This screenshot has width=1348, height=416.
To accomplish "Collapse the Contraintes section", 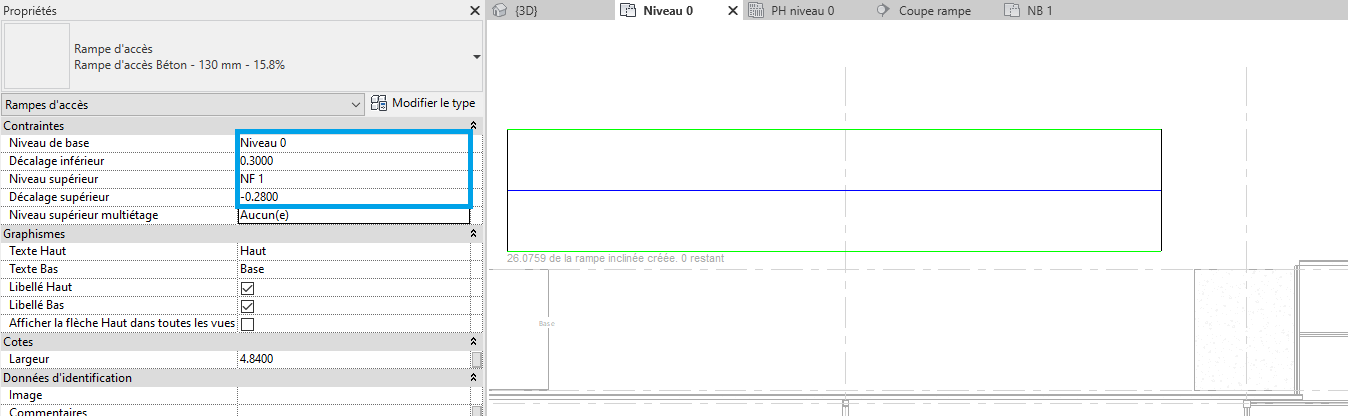I will (475, 126).
